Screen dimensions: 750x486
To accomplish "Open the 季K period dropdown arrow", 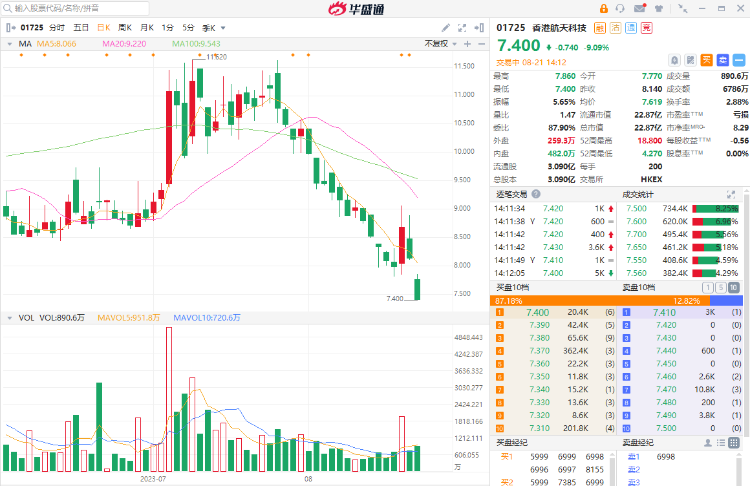I will (x=223, y=28).
